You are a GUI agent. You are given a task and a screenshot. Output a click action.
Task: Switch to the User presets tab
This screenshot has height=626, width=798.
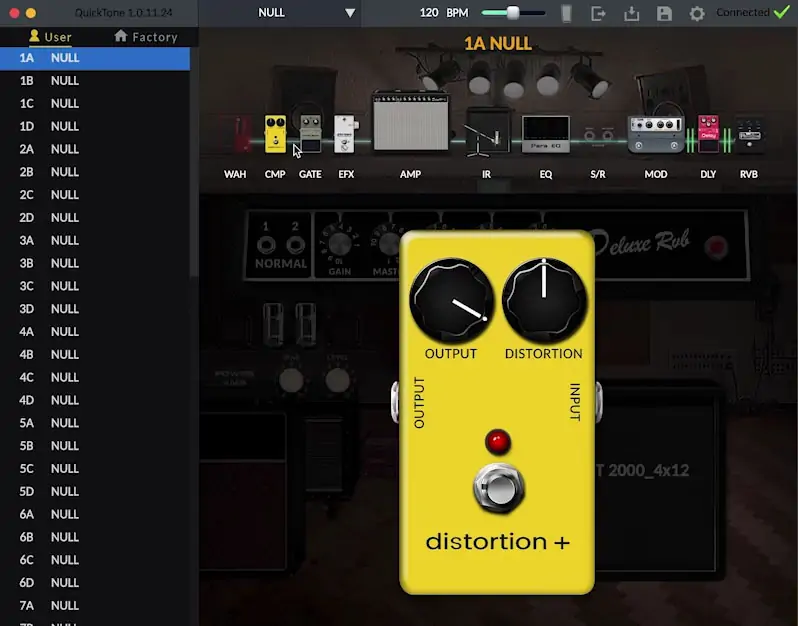click(x=50, y=37)
